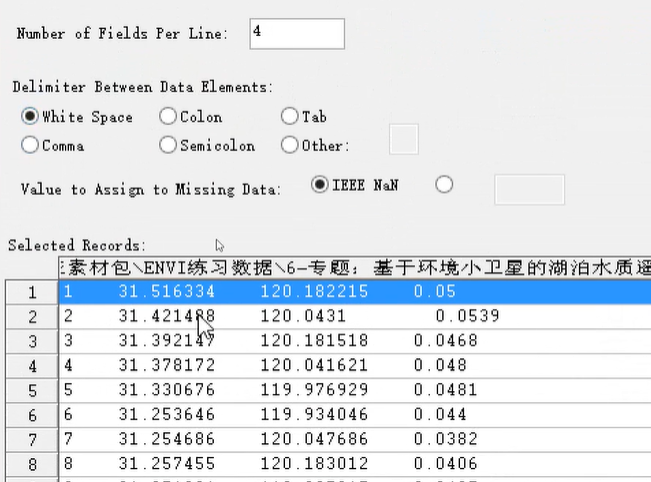Select row header 8 in records table
Screen dimensions: 651x482
(x=32, y=464)
